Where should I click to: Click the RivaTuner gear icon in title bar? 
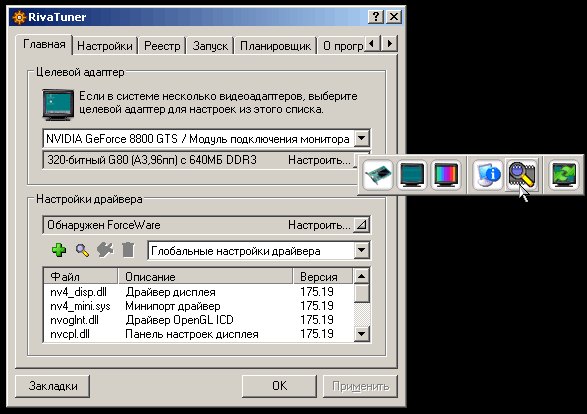click(x=19, y=17)
